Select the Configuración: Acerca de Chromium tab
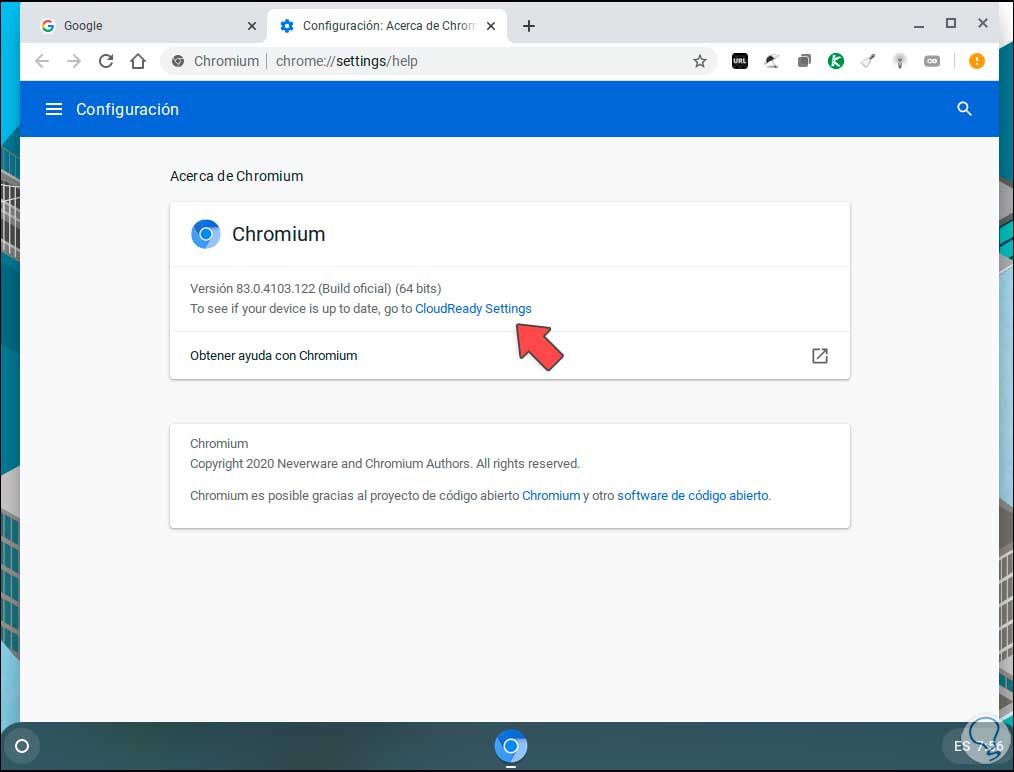 pyautogui.click(x=388, y=26)
